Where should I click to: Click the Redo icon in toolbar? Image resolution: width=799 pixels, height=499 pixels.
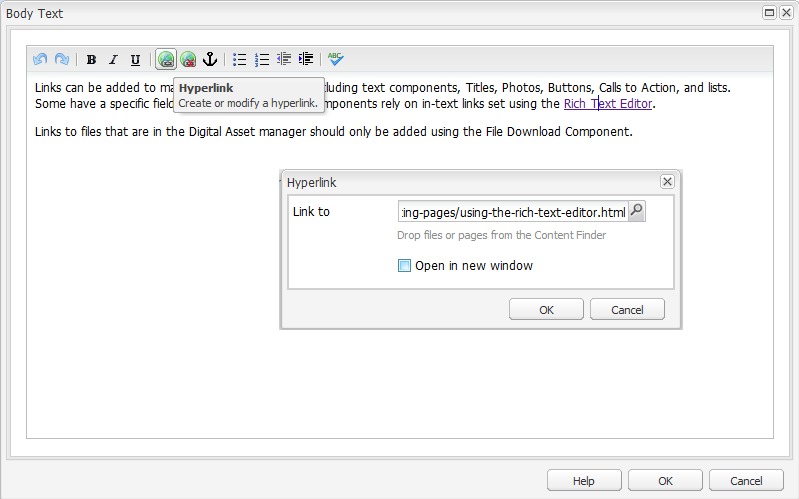(62, 60)
